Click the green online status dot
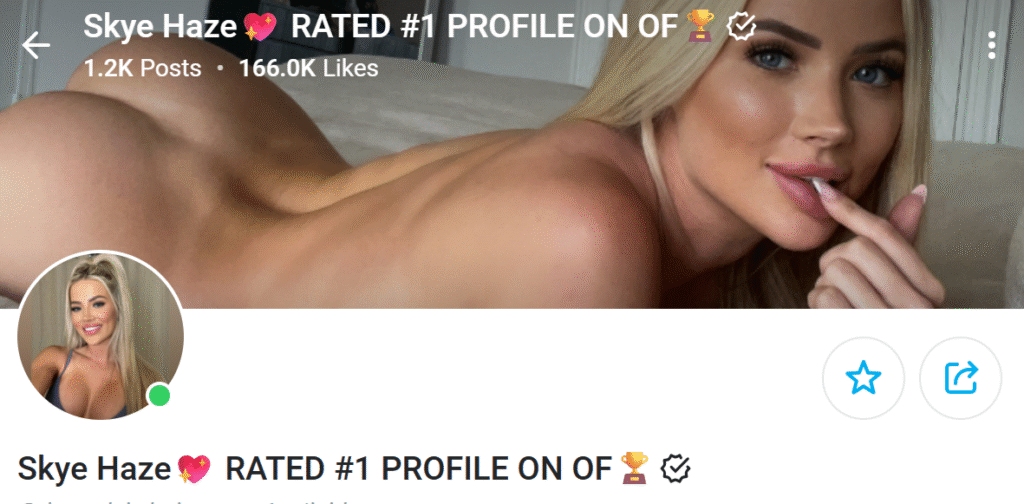 159,395
